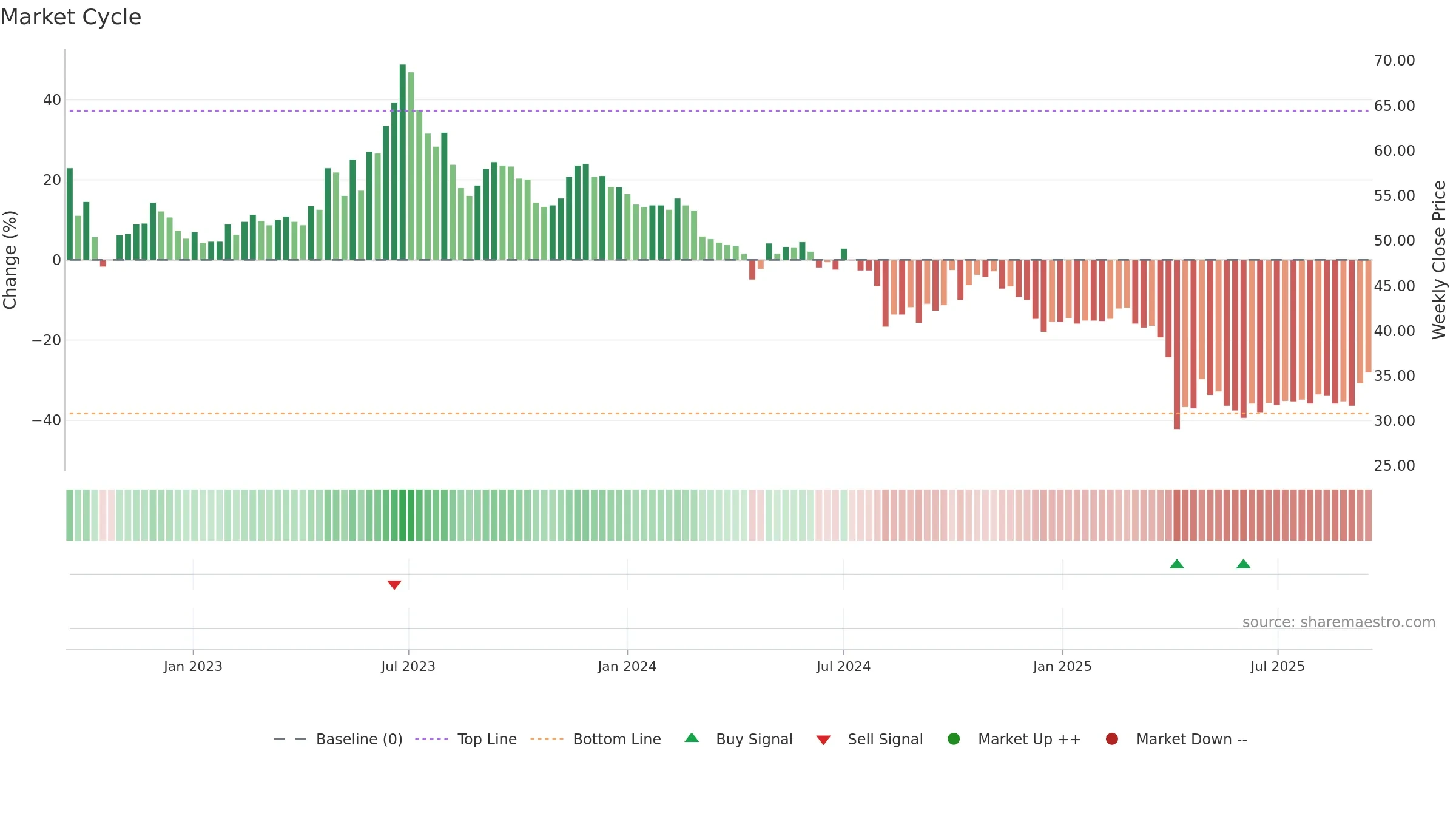
Task: Toggle the Top Line legend entry
Action: [x=466, y=739]
